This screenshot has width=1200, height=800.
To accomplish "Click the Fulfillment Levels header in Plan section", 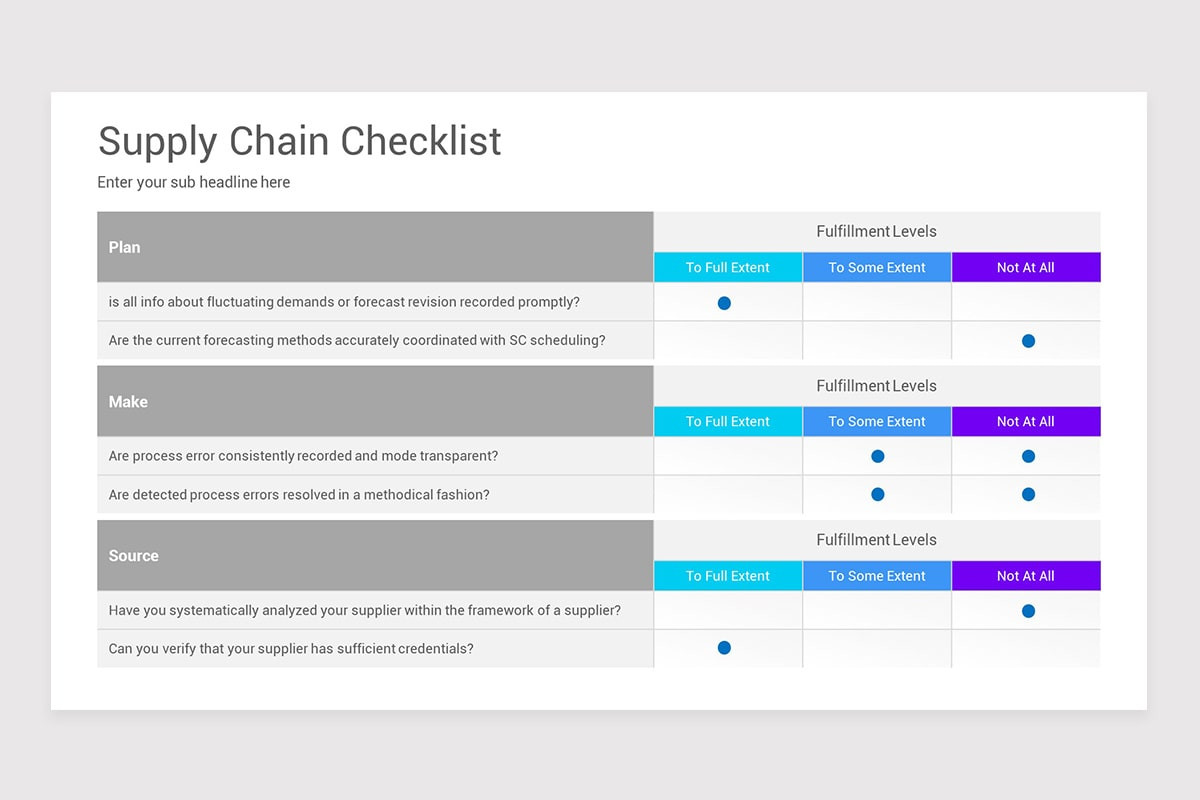I will [x=877, y=231].
